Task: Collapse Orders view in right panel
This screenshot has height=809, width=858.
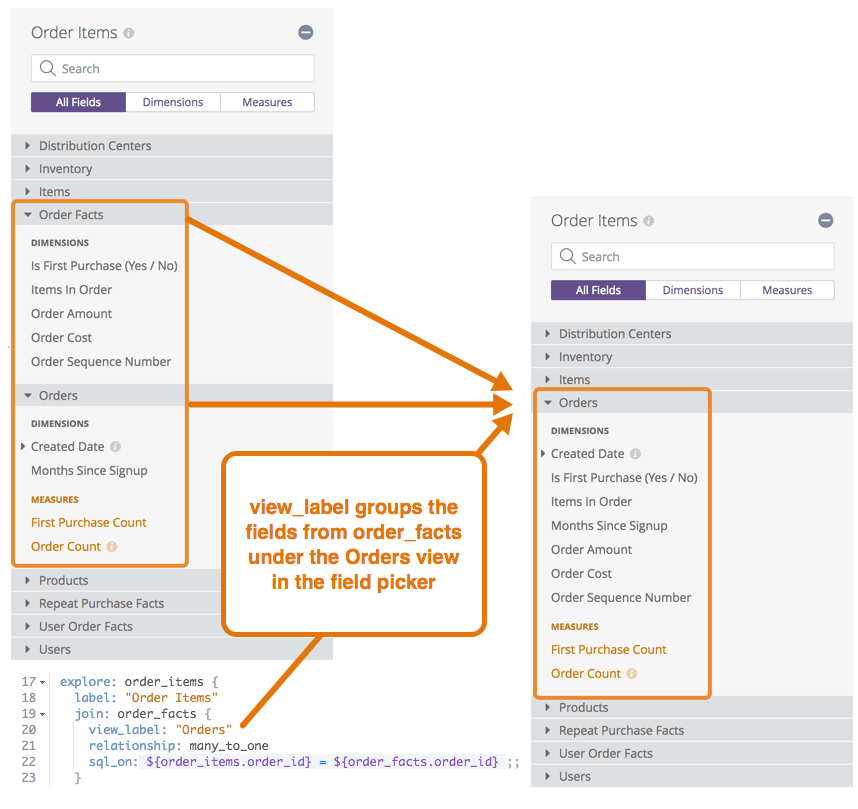Action: [692, 402]
